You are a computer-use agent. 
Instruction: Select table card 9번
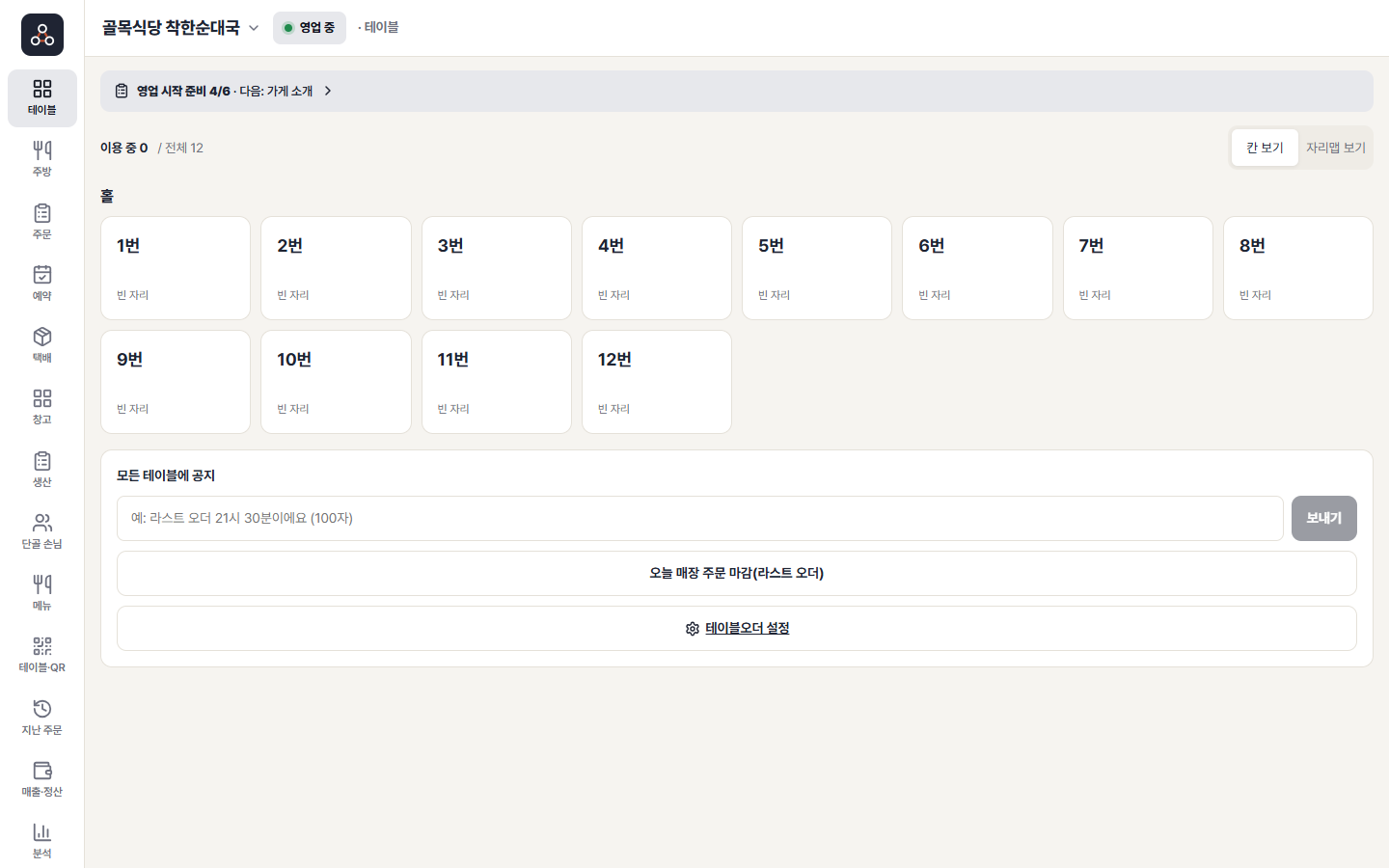176,382
